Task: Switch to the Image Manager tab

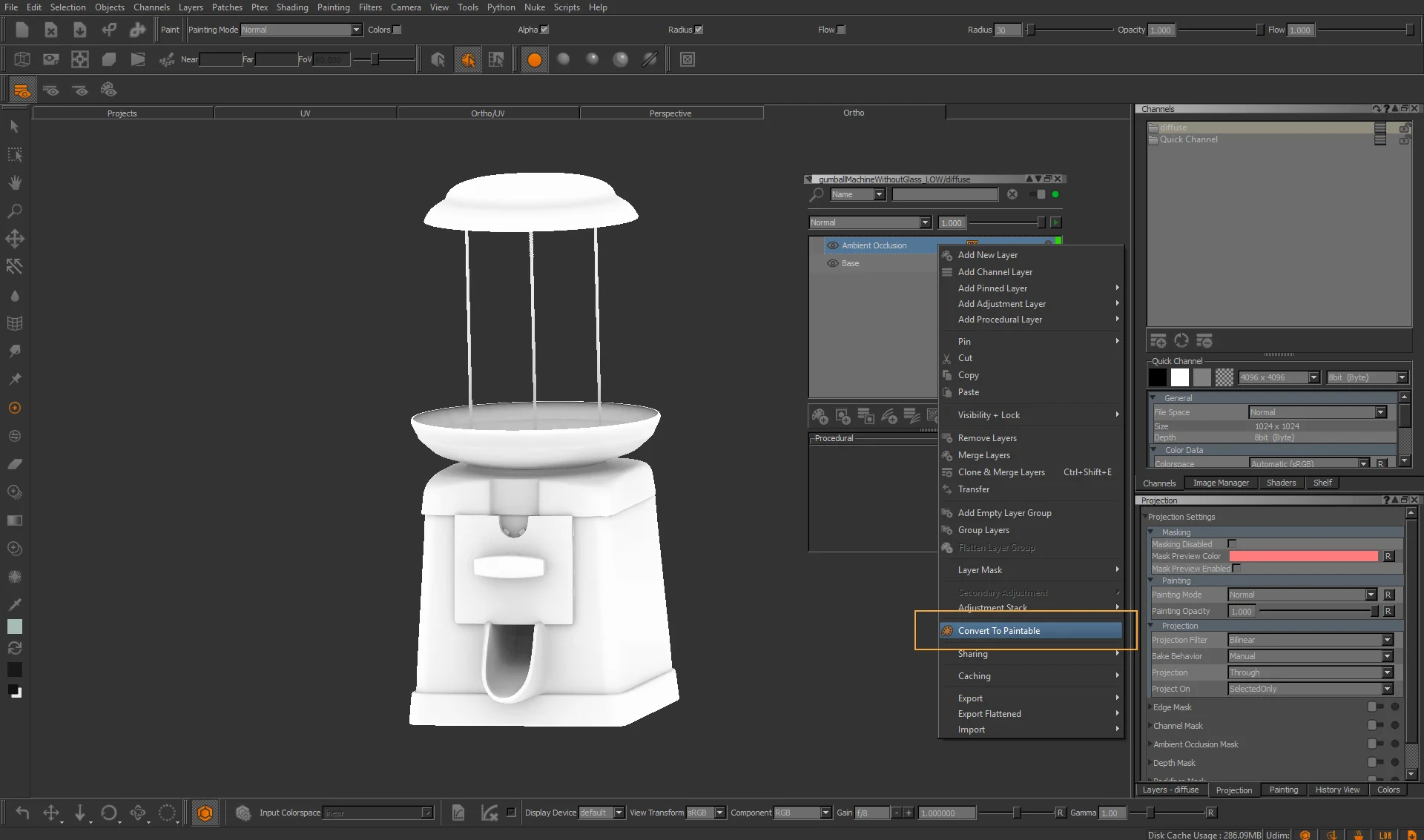Action: (1220, 483)
